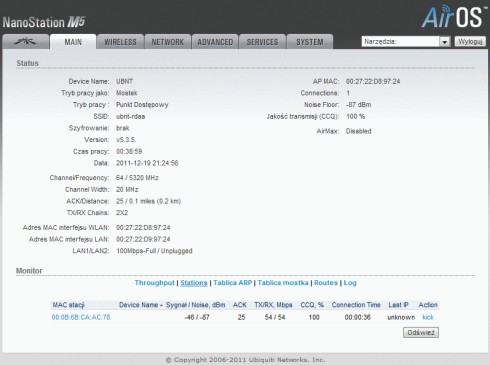
Task: Click the ACK column header
Action: [x=240, y=305]
